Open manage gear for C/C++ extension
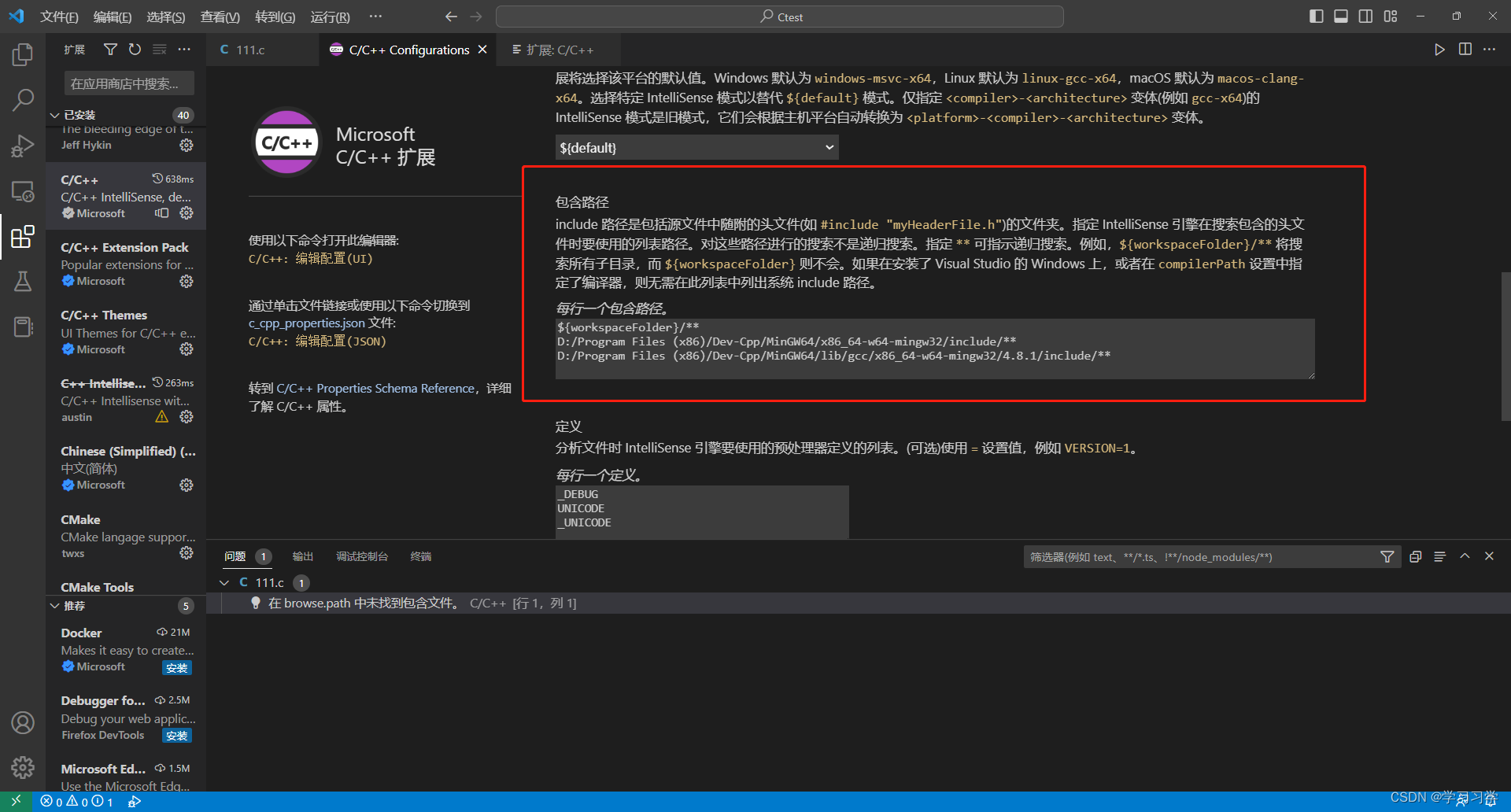 (x=187, y=213)
